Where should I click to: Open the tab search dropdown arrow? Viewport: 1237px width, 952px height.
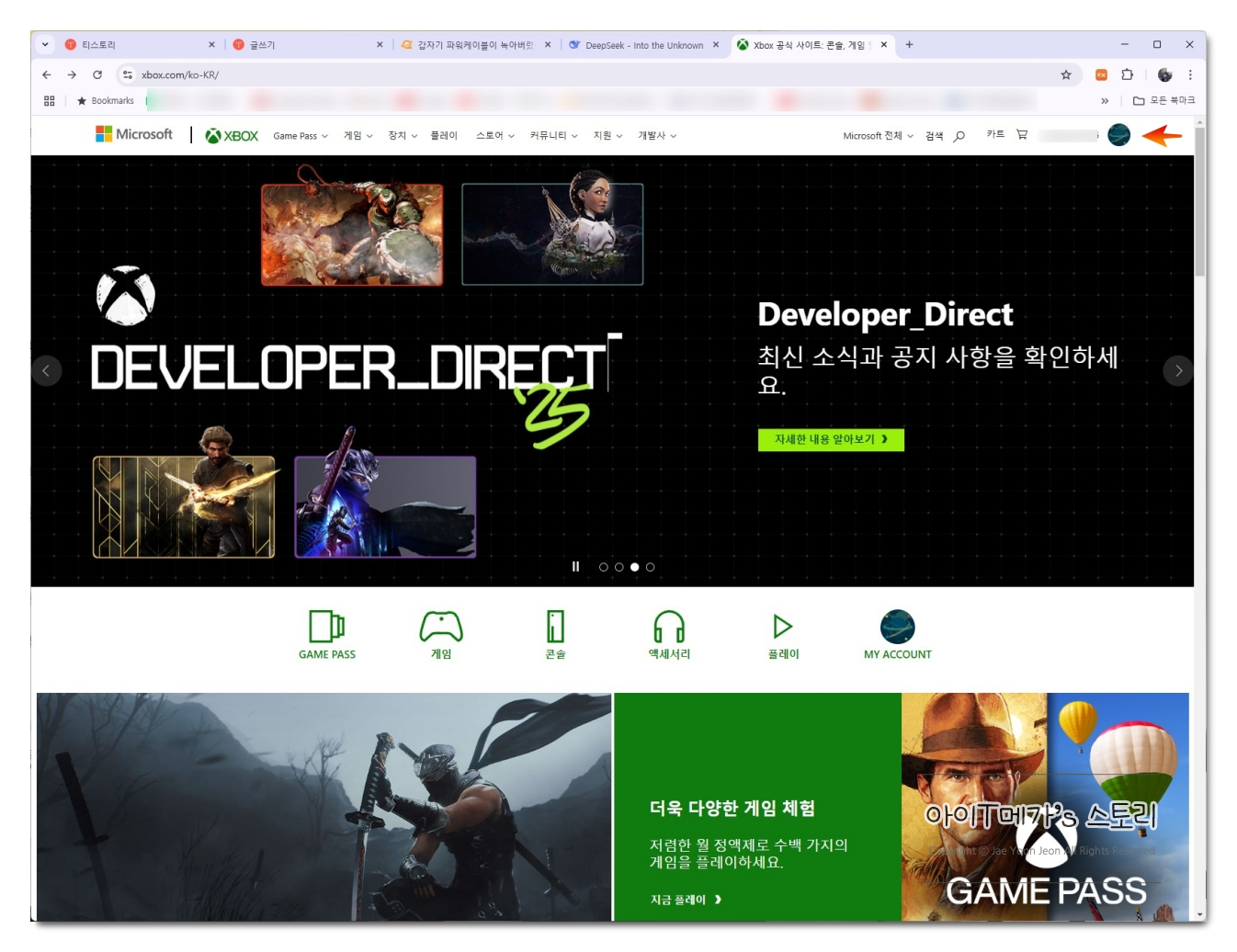(45, 44)
